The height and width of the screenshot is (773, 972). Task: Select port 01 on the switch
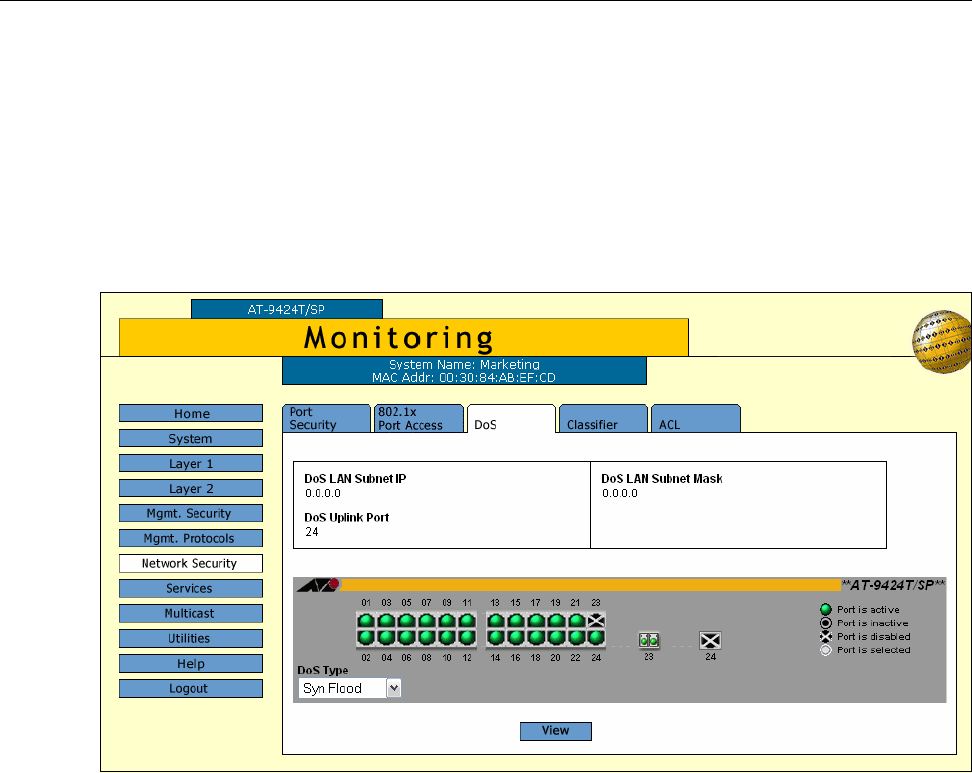tap(366, 620)
